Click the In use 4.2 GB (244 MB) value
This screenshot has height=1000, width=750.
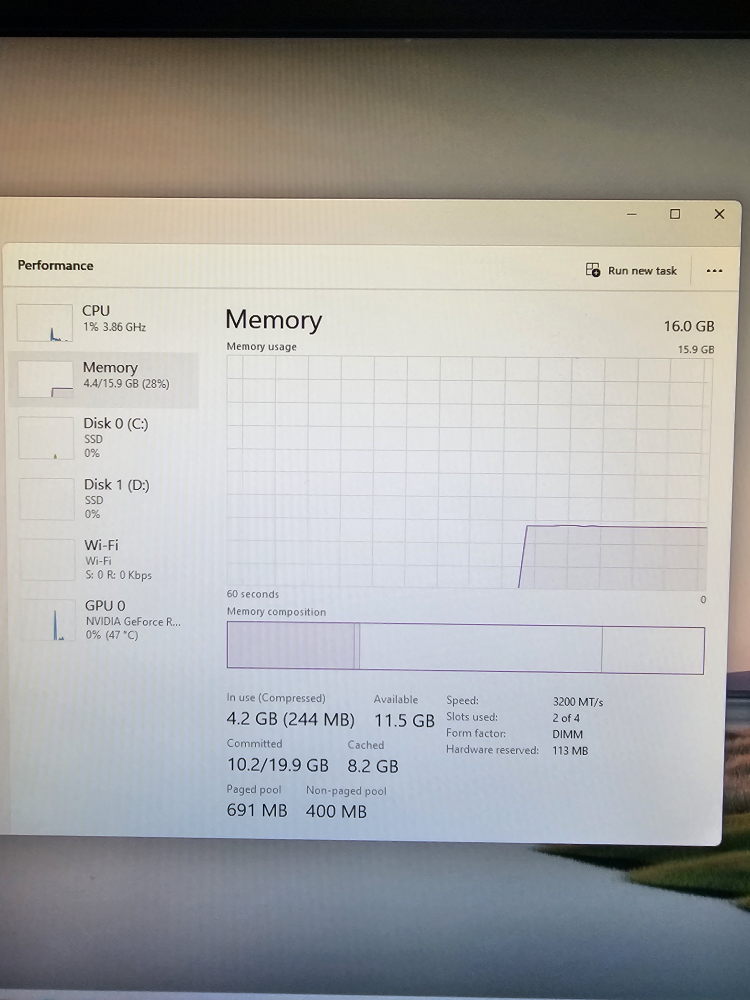(x=290, y=719)
